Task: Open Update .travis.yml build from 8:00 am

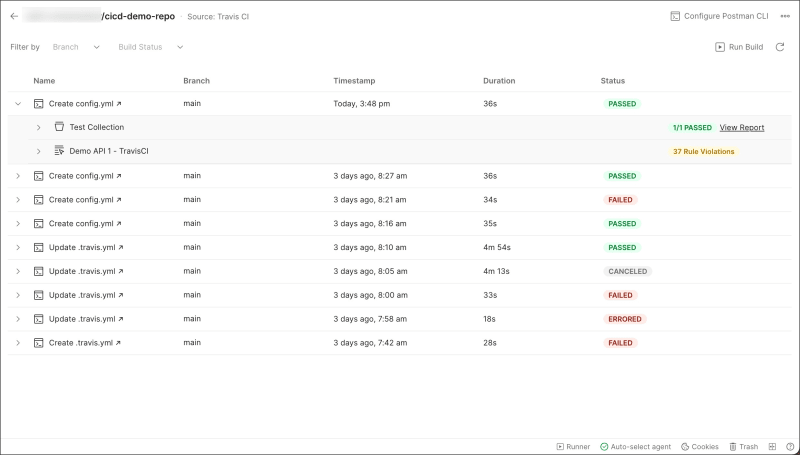Action: click(86, 295)
